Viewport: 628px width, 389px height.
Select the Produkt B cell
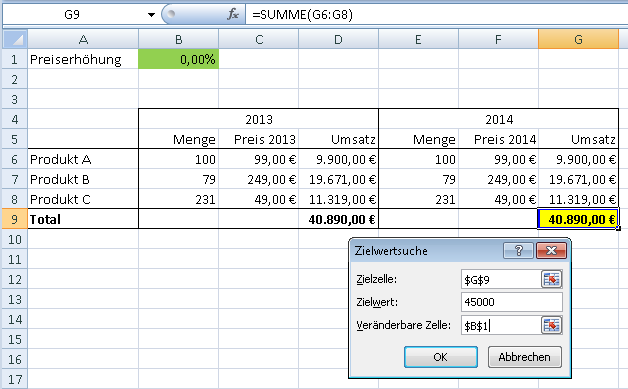tap(83, 179)
